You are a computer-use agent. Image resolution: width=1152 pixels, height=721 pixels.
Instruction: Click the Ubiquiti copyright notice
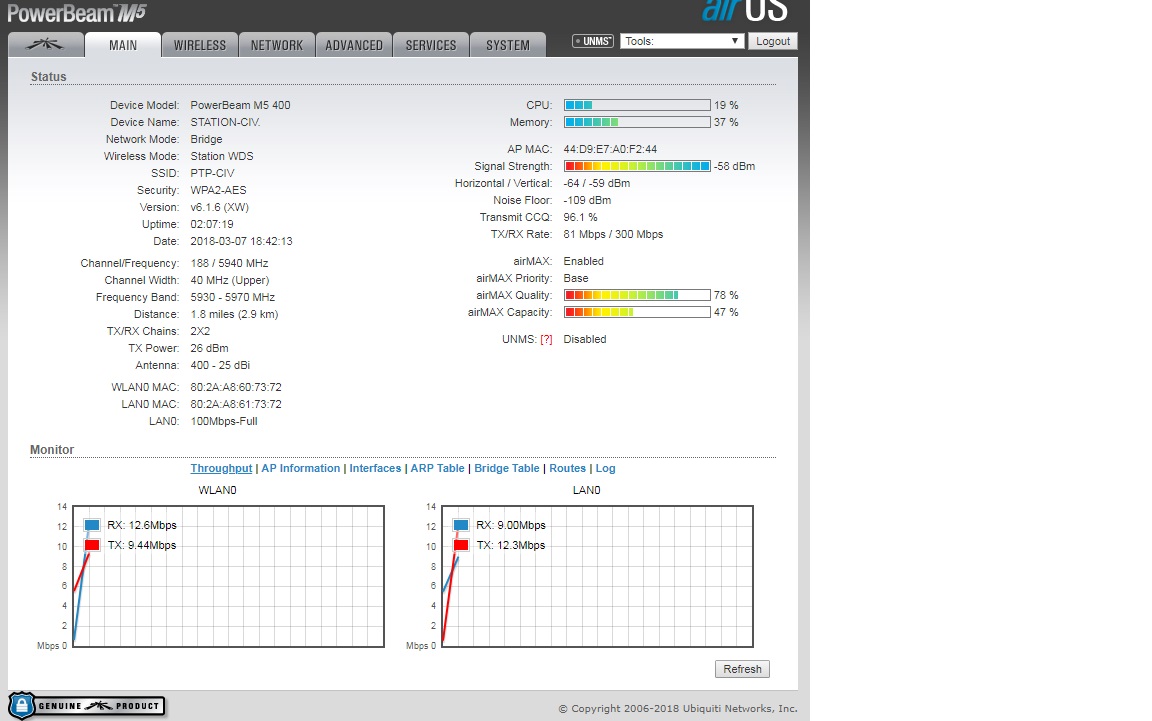(x=678, y=709)
